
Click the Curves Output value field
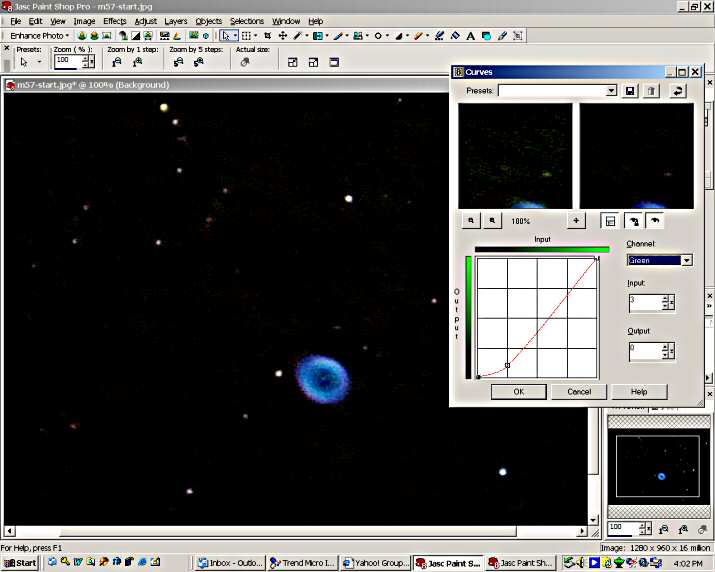644,351
